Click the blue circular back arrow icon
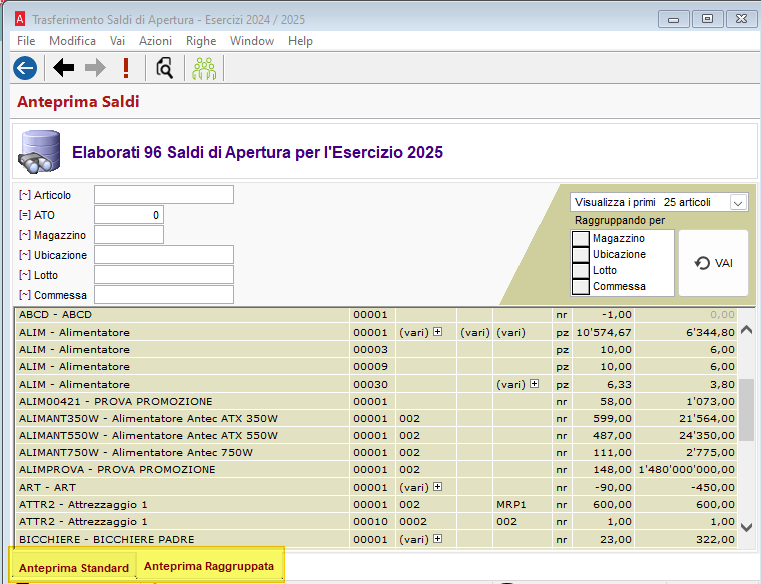The image size is (761, 584). [25, 68]
